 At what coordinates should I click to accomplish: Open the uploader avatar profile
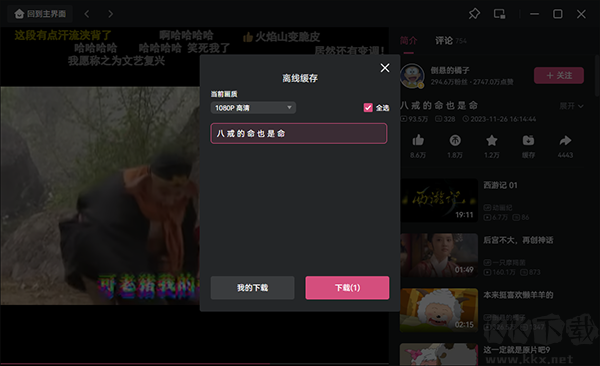click(412, 75)
